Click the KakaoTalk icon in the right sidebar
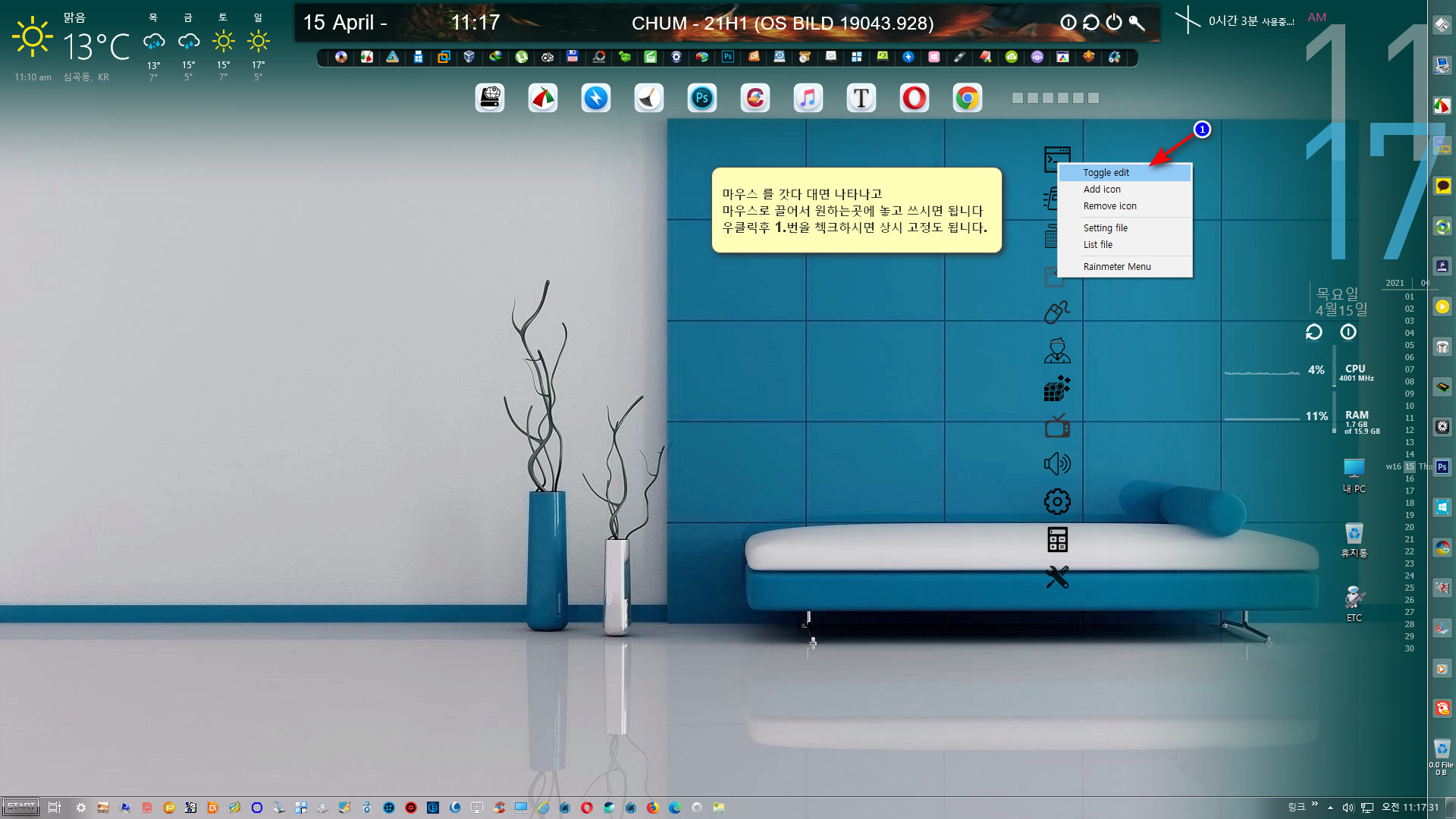The height and width of the screenshot is (819, 1456). tap(1442, 186)
